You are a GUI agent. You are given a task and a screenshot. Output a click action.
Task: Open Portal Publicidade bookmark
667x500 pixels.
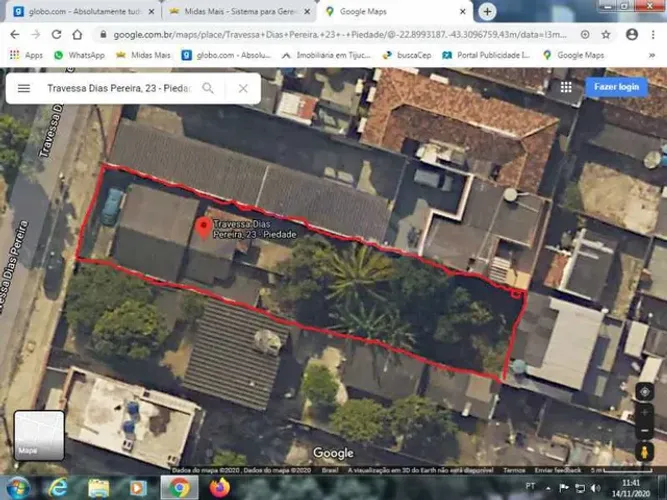(x=486, y=55)
